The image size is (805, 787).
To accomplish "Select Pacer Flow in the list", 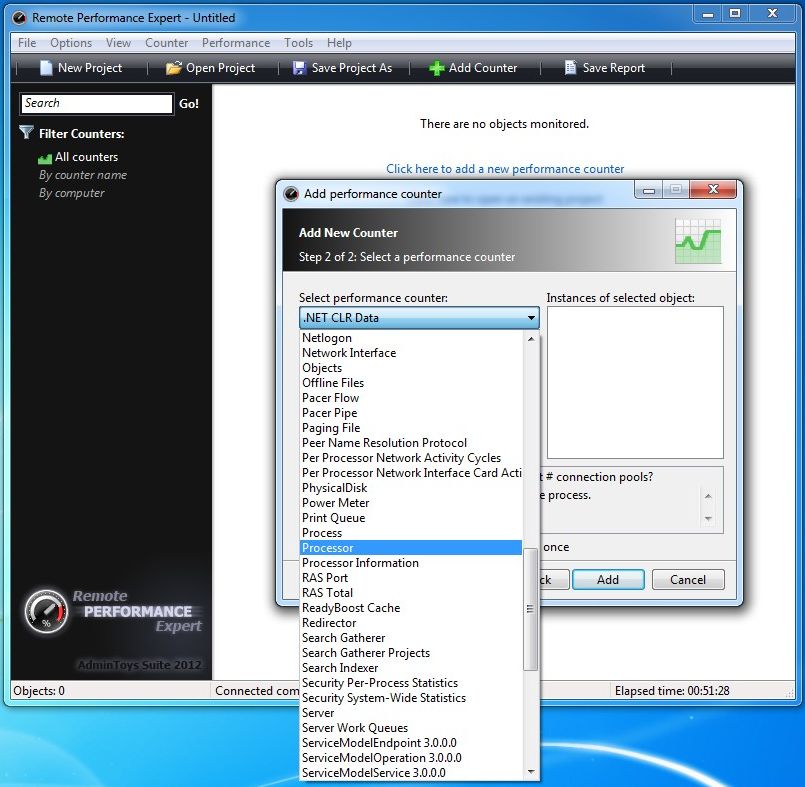I will (x=411, y=398).
